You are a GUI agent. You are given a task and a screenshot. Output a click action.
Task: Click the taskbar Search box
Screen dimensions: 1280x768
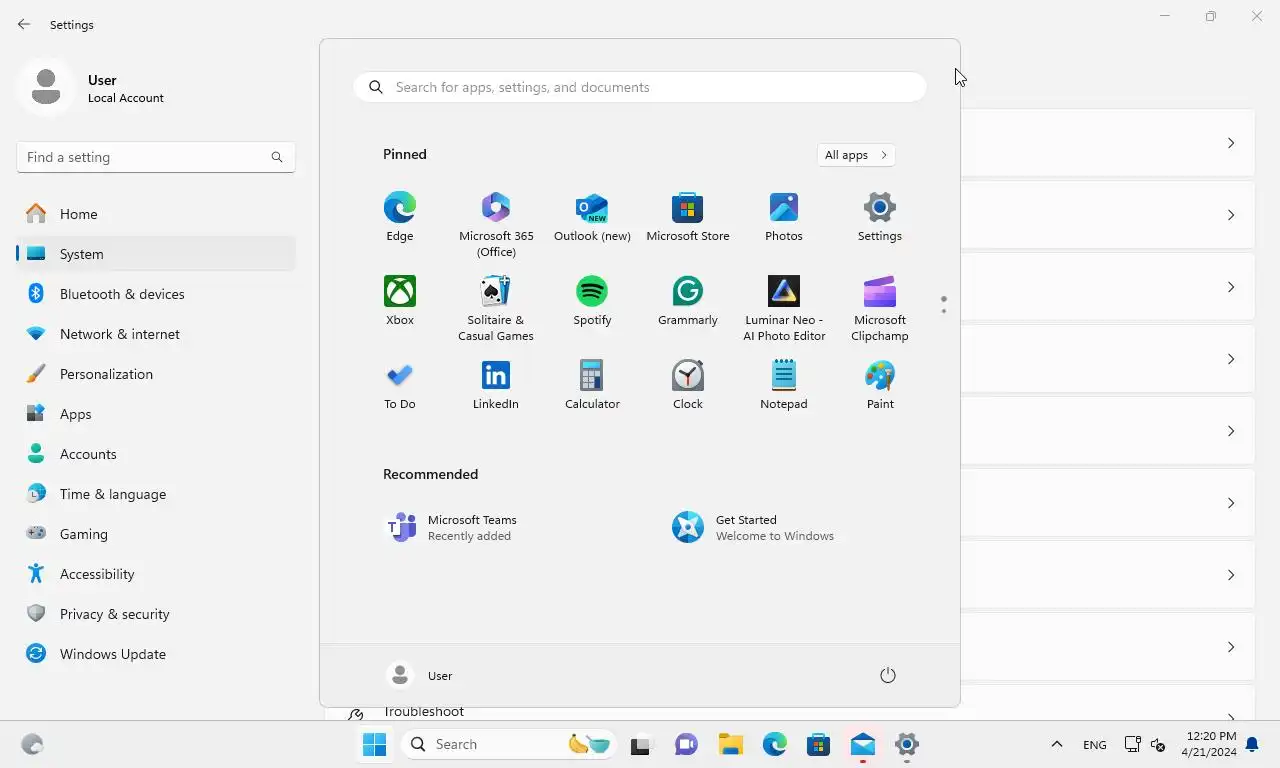pos(510,744)
